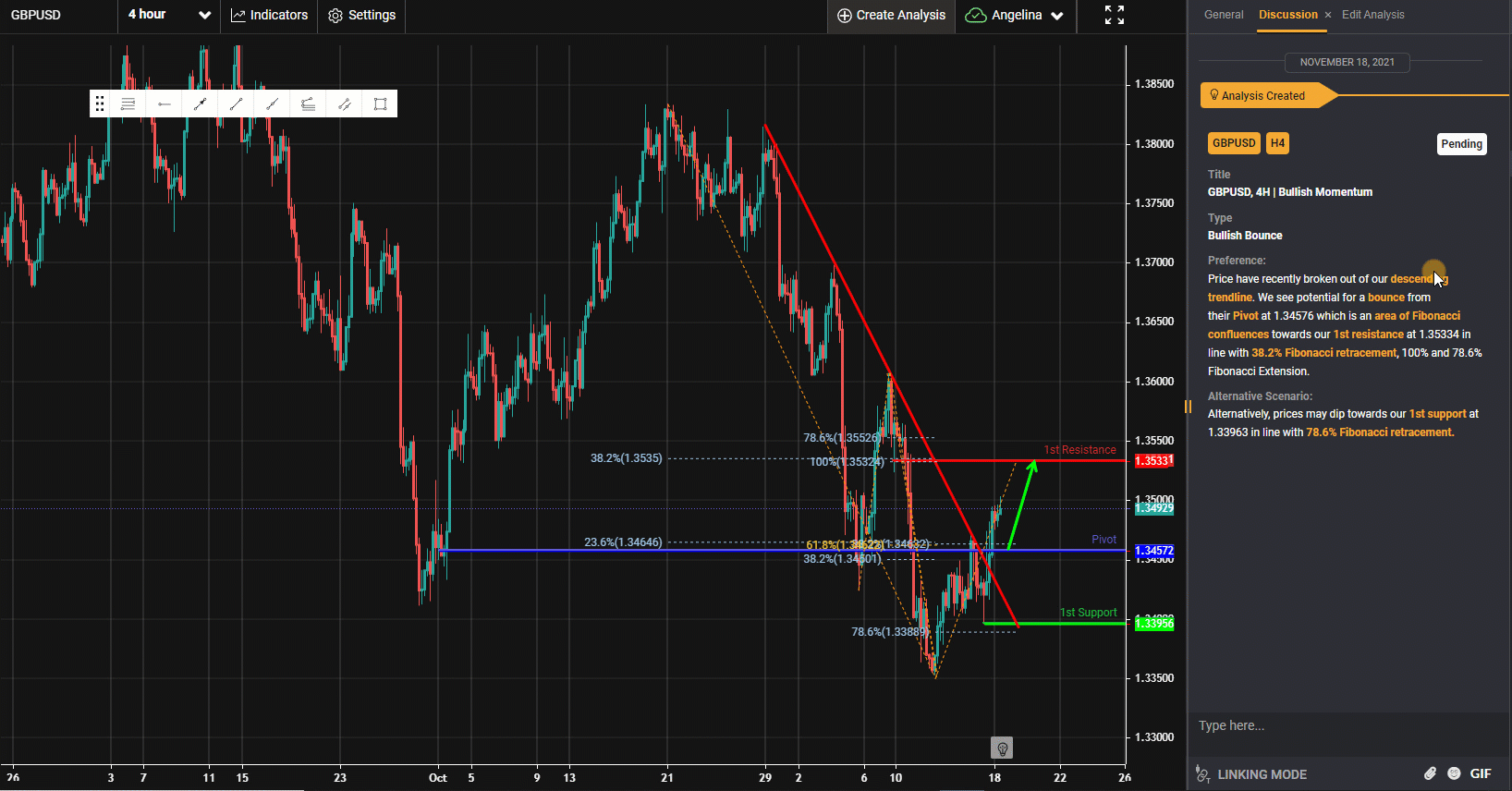Select the rectangle drawing tool

point(380,103)
